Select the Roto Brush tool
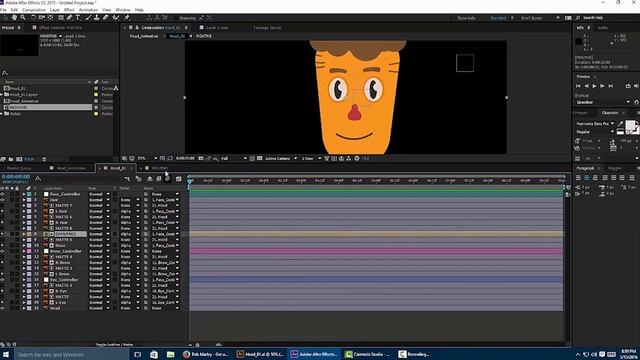 click(x=116, y=18)
